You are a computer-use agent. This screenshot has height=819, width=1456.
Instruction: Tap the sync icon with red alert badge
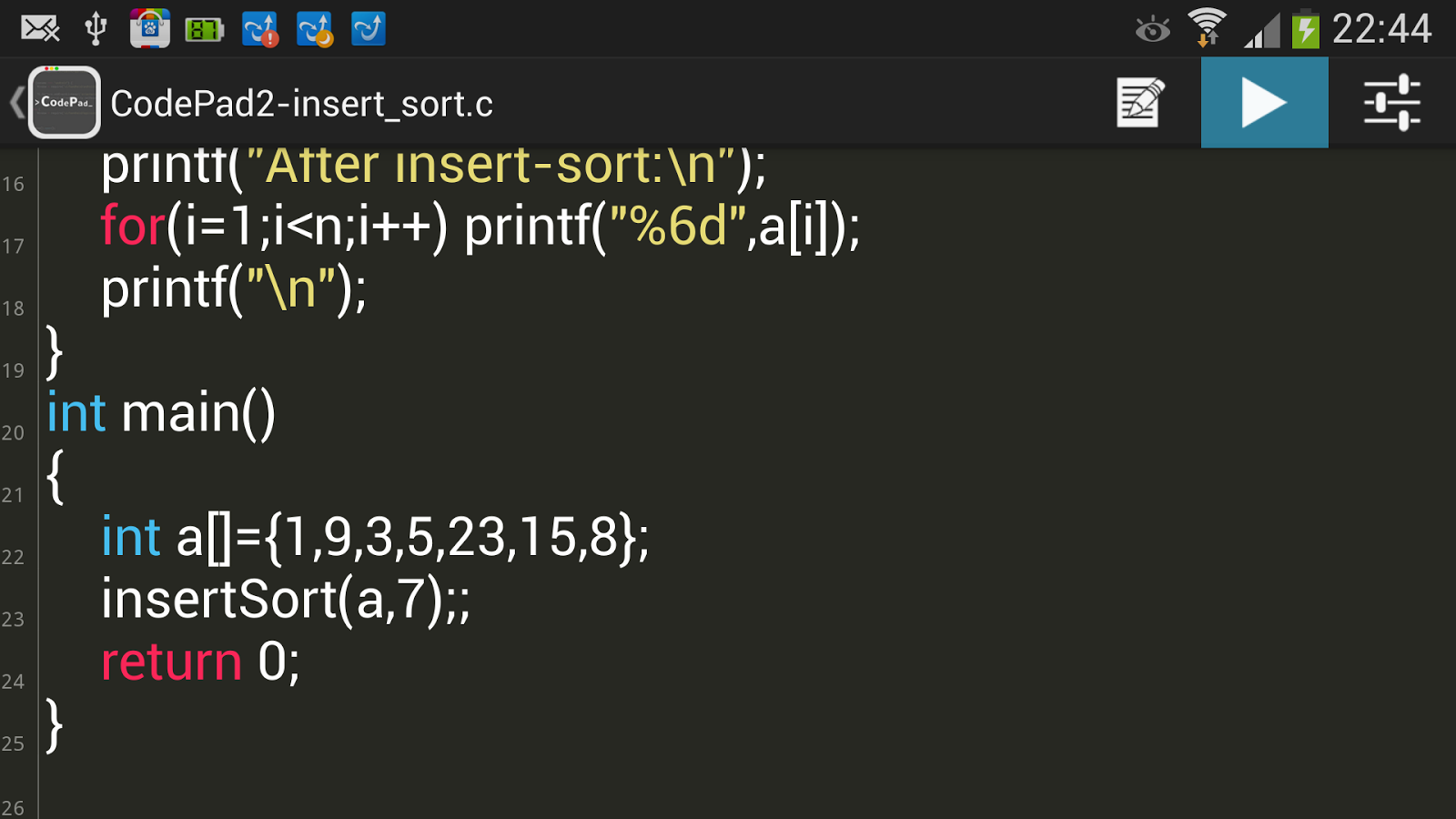(x=260, y=30)
